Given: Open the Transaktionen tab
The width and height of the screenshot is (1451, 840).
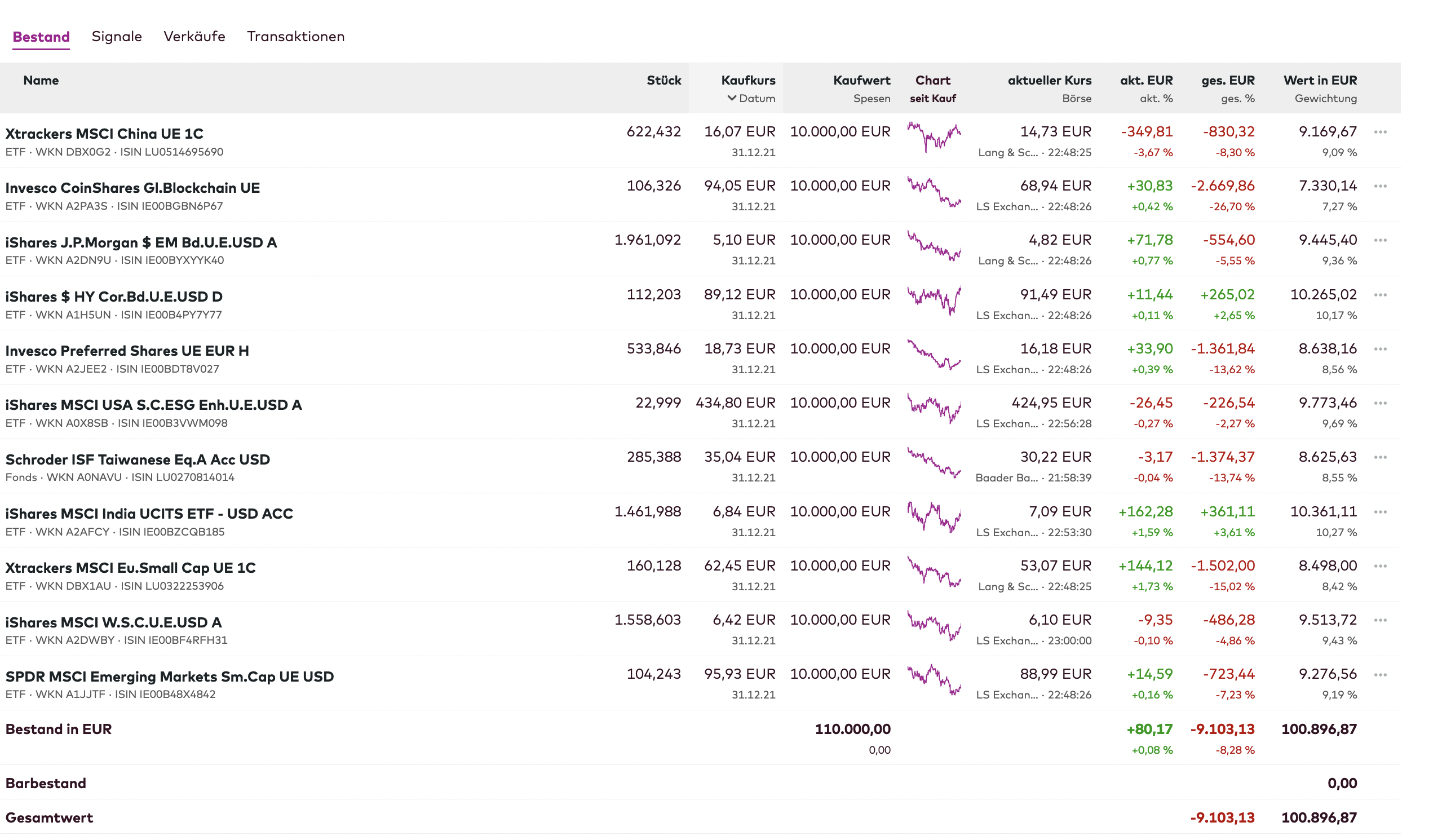Looking at the screenshot, I should tap(295, 36).
